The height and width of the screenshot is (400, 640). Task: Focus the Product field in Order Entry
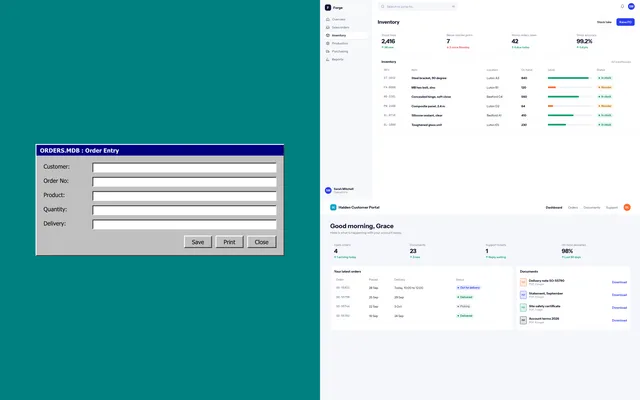(x=184, y=196)
